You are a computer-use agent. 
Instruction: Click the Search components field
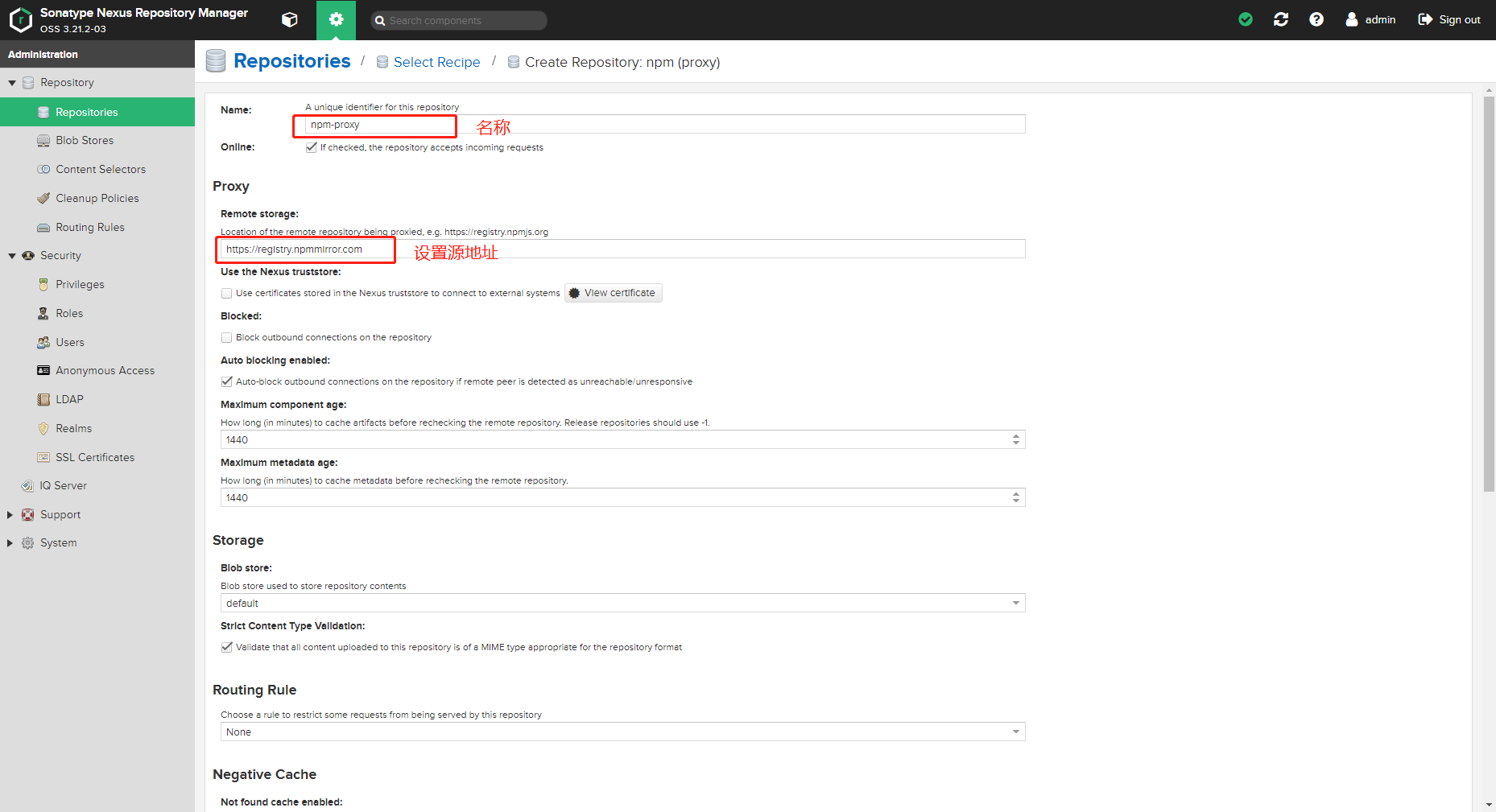point(459,20)
